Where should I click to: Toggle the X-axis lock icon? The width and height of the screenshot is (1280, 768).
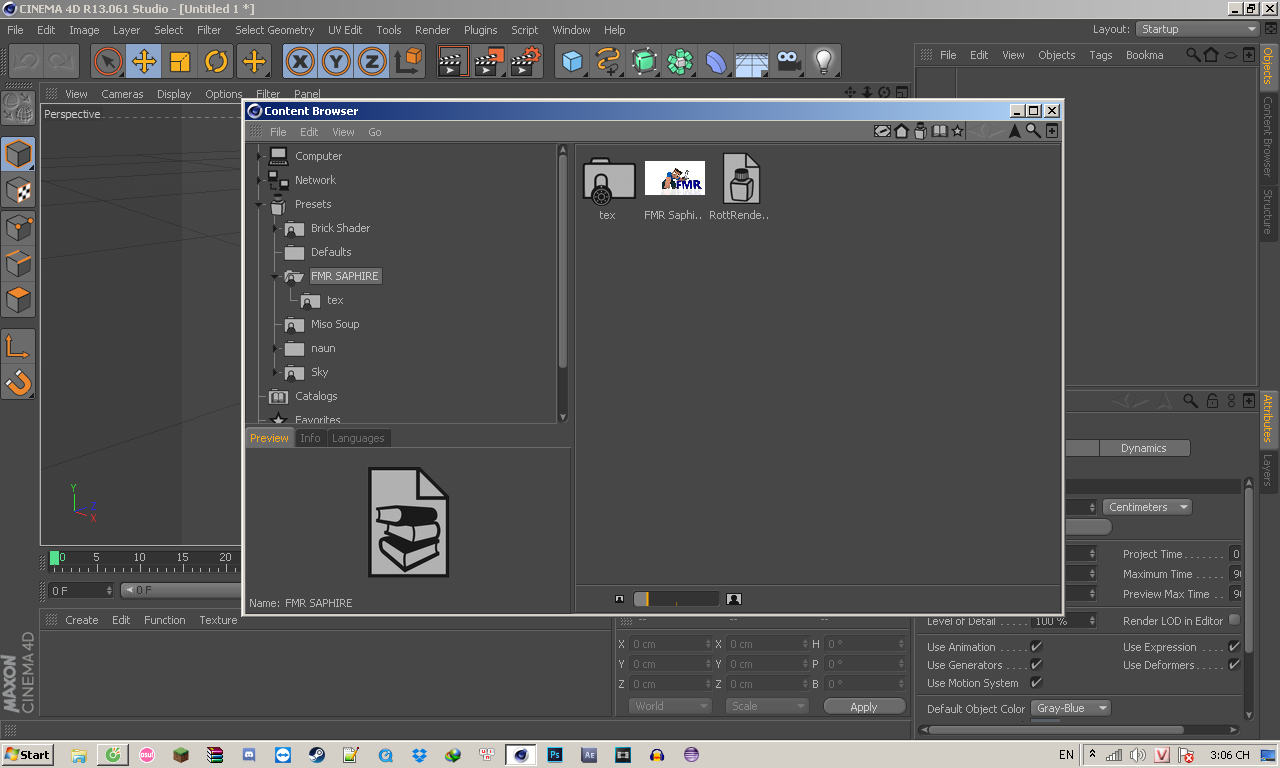coord(300,62)
